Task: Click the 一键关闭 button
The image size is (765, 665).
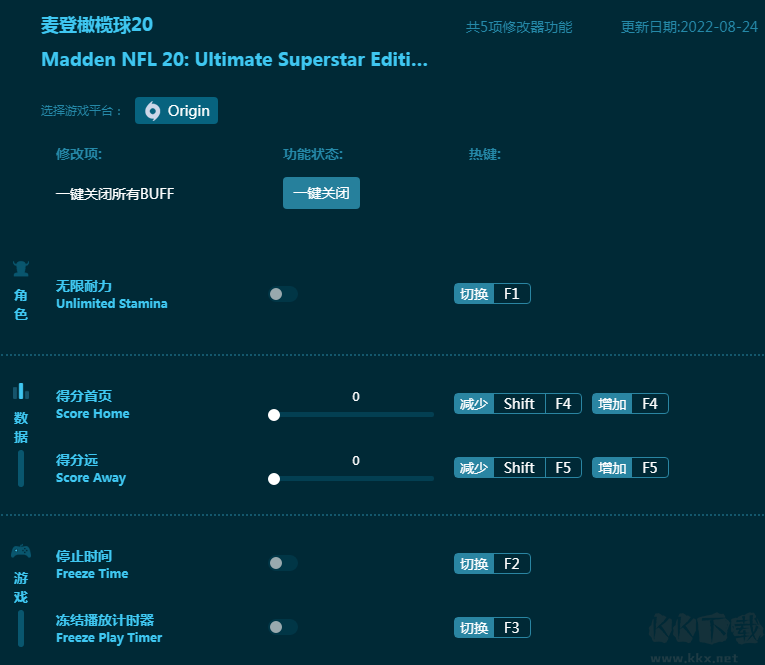Action: click(321, 193)
